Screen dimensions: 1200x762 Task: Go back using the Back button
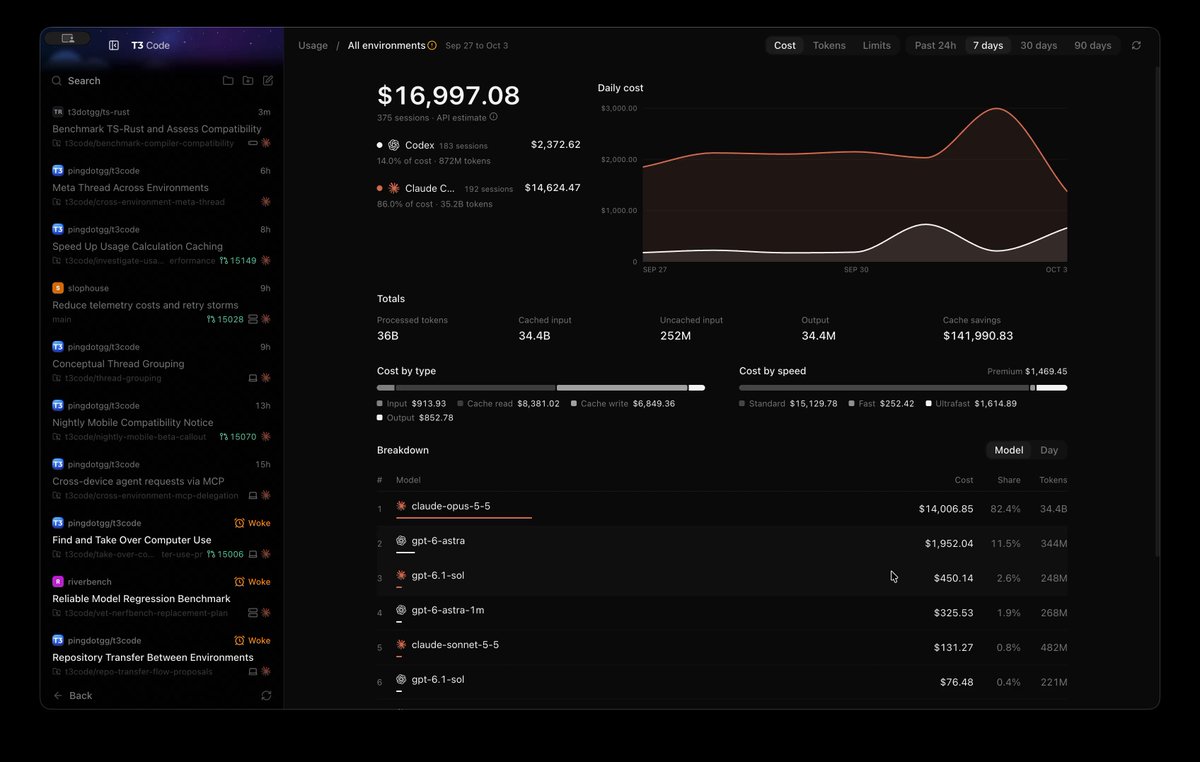click(x=72, y=695)
